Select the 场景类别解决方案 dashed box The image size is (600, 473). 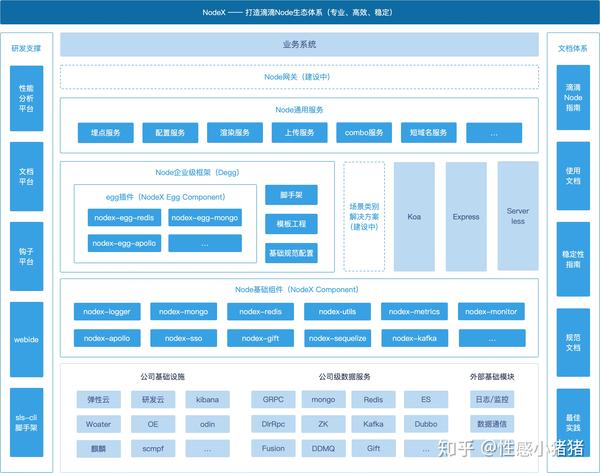[x=364, y=217]
